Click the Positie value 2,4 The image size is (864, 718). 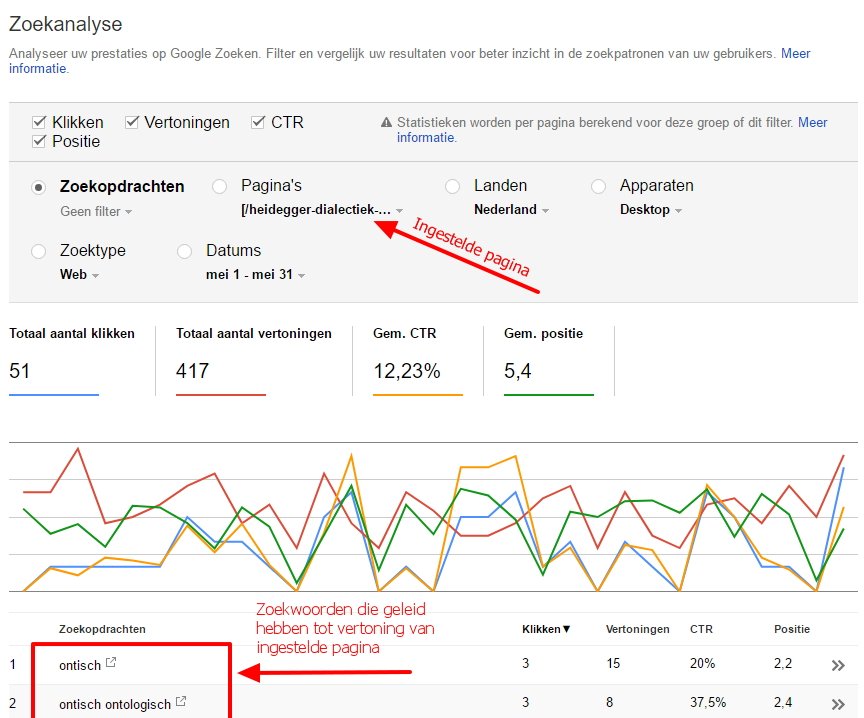(x=782, y=703)
